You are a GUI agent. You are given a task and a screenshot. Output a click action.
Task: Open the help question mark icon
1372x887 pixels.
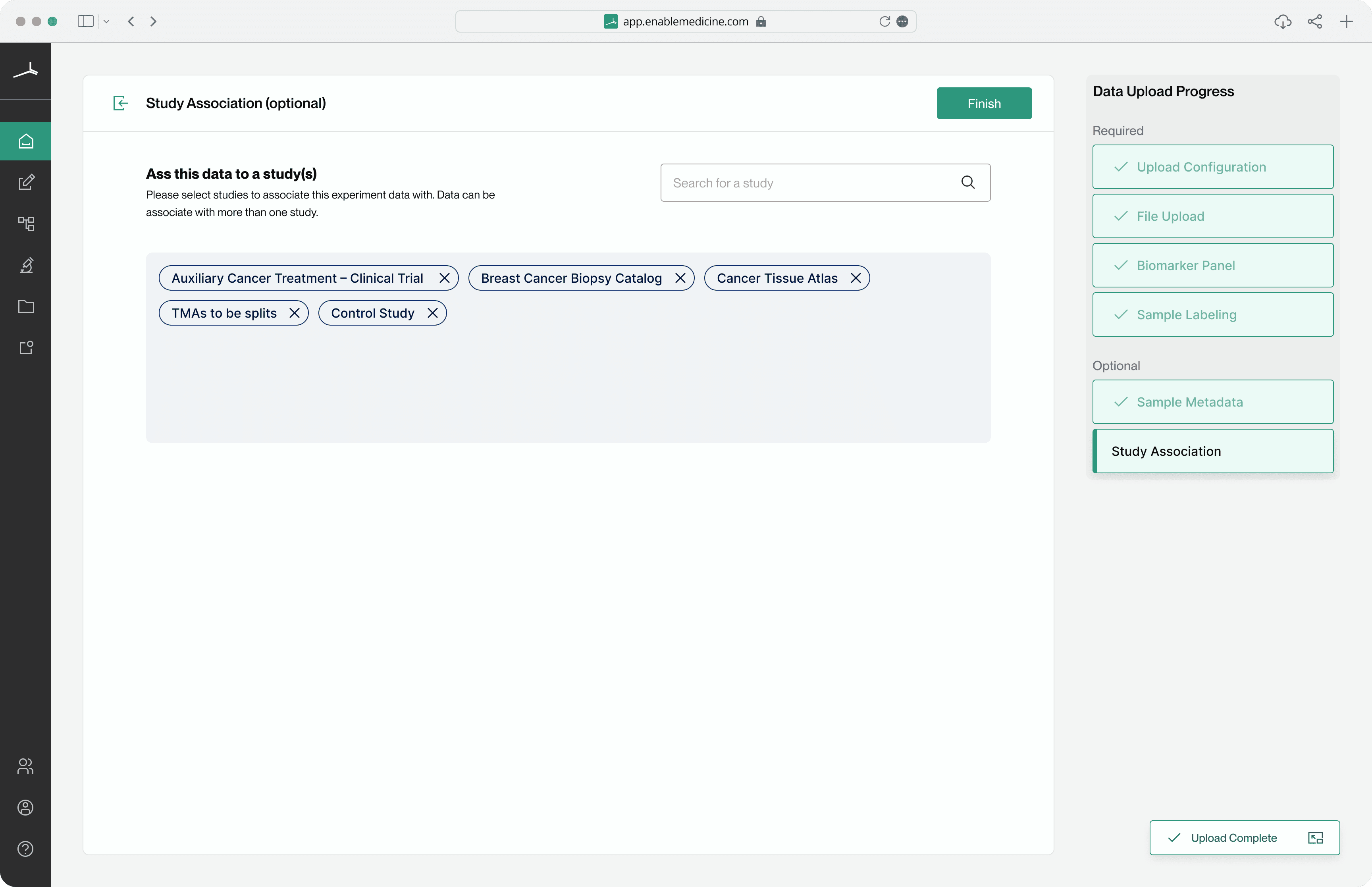click(x=25, y=849)
